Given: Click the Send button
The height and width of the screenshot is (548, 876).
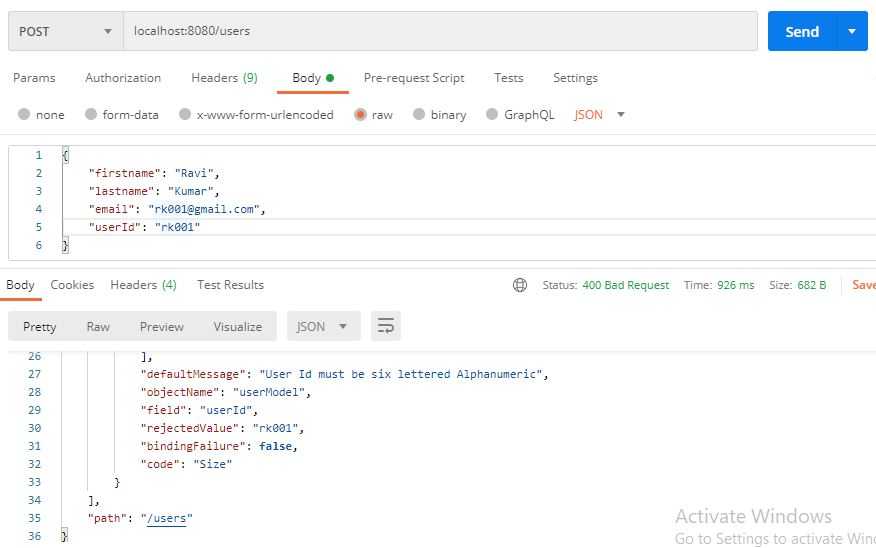Looking at the screenshot, I should coord(802,31).
